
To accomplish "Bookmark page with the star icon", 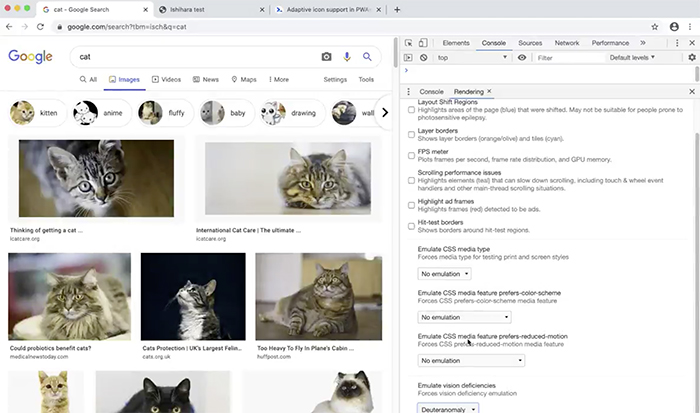I will pos(654,27).
